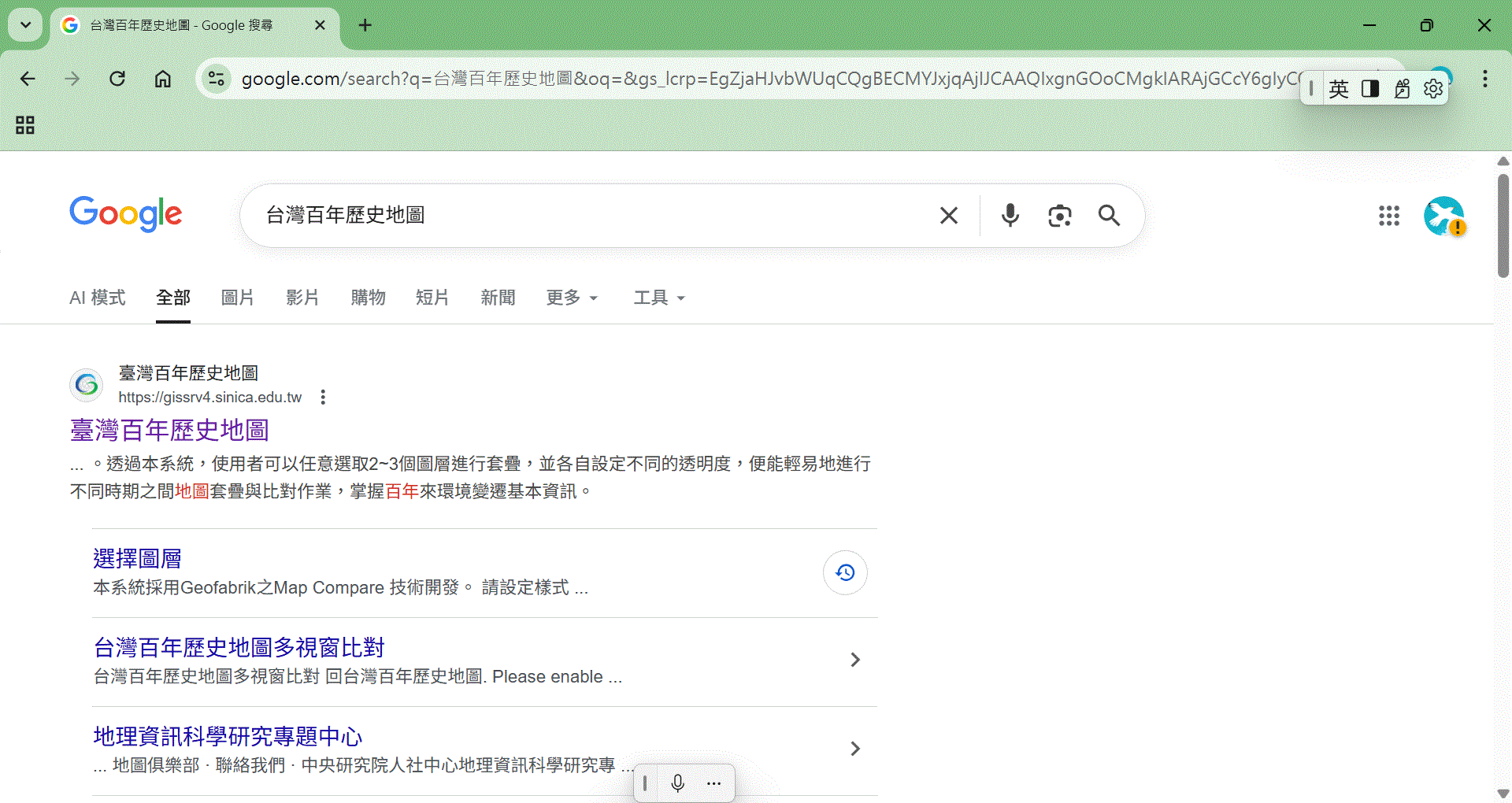Open the 選擇圖層 sitelink
Image resolution: width=1512 pixels, height=803 pixels.
pos(137,558)
